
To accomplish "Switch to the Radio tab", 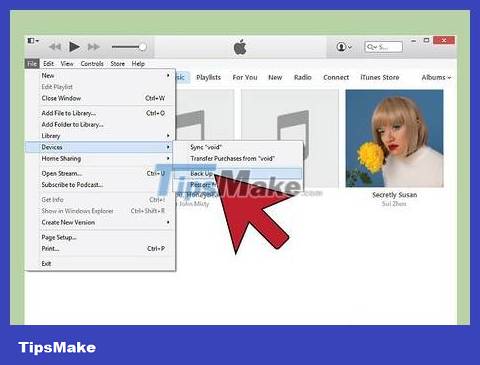I will click(303, 77).
